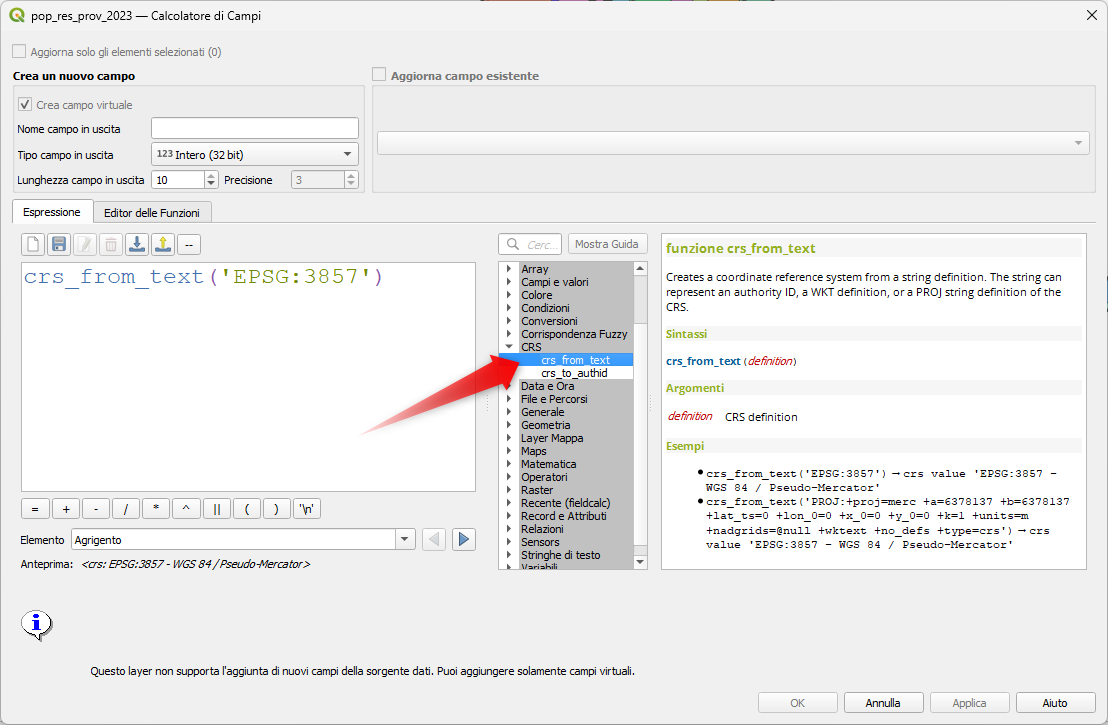Open the existing field selection dropdown

733,143
